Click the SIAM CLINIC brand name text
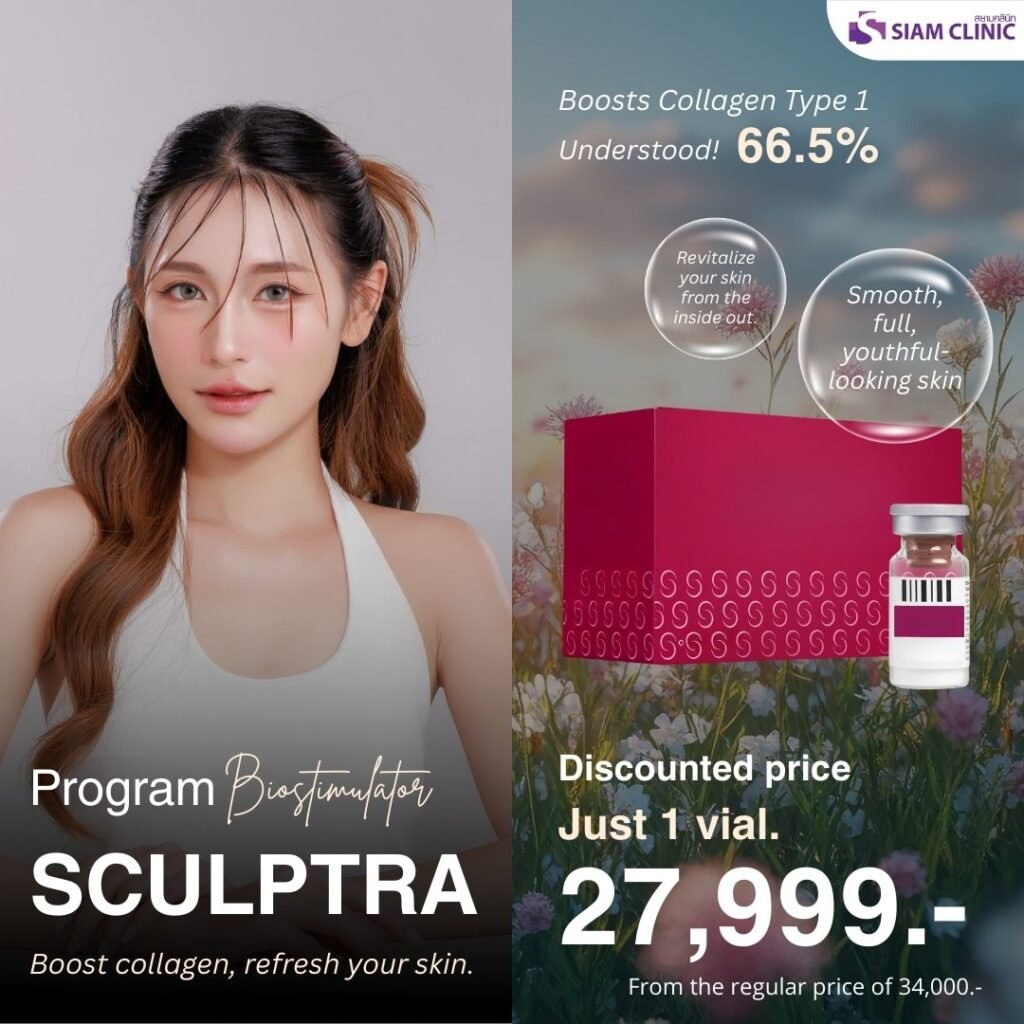Viewport: 1024px width, 1024px height. 954,31
